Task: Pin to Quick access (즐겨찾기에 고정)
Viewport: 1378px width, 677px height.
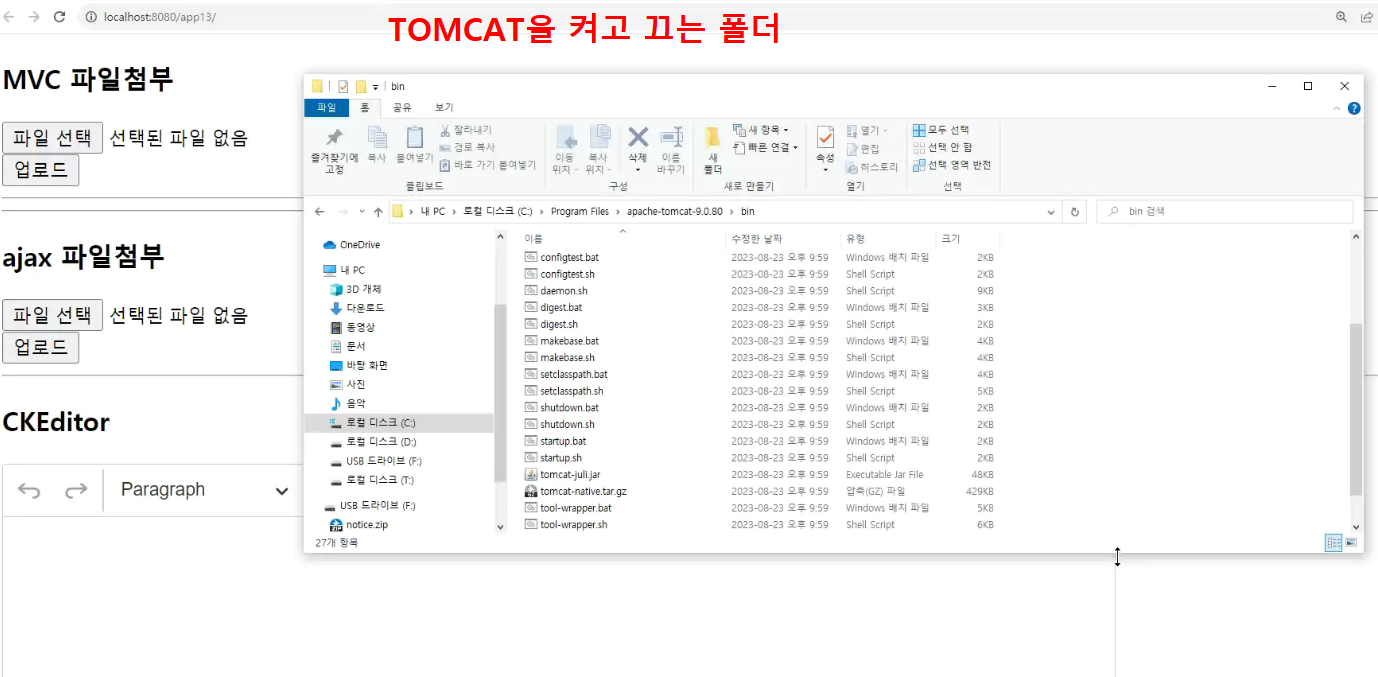Action: (x=334, y=150)
